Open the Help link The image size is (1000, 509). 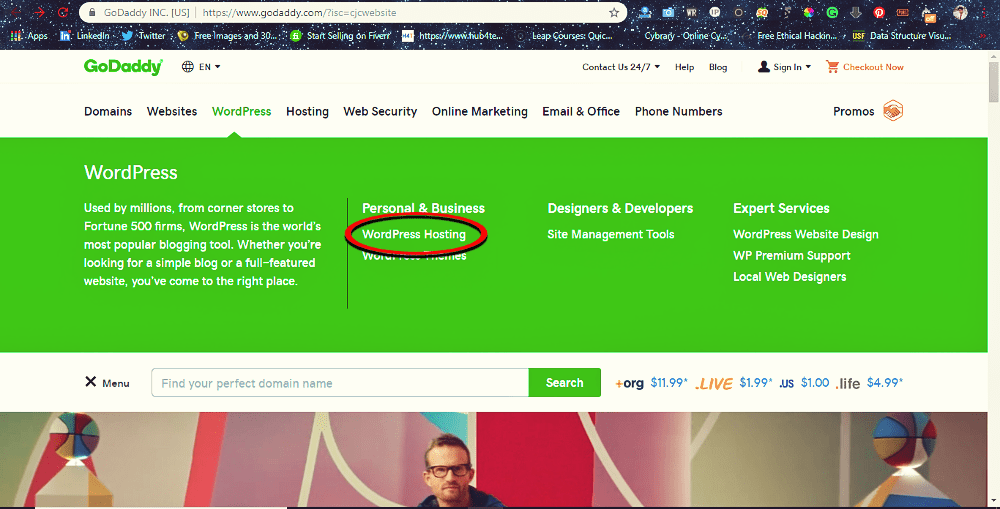point(684,67)
